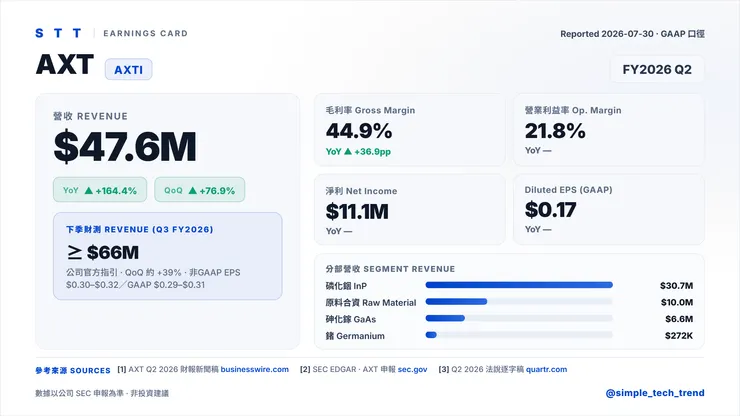740x416 pixels.
Task: Click the $47.6M revenue figure
Action: (x=125, y=147)
